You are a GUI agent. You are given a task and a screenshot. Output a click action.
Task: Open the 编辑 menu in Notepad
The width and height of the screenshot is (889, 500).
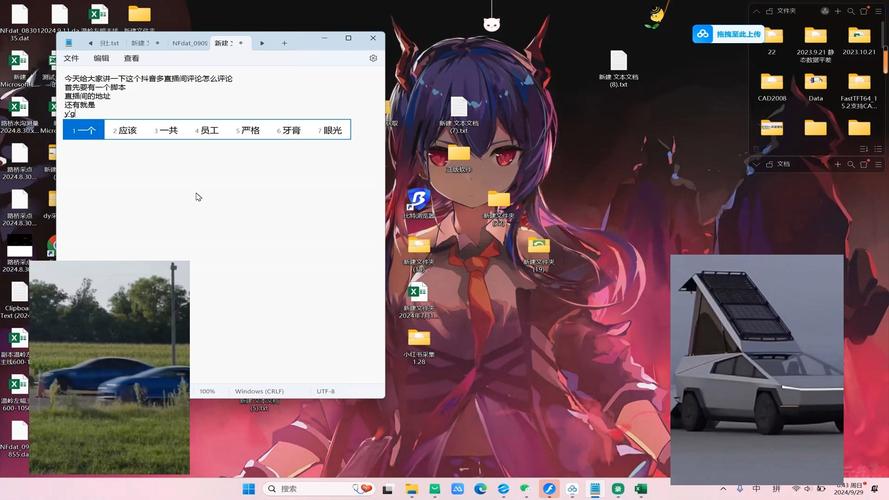point(101,58)
